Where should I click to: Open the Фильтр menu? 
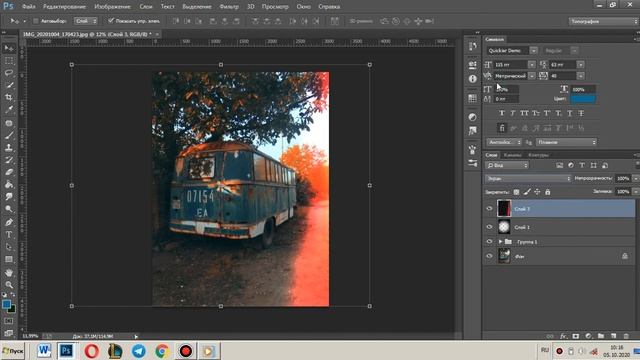click(x=229, y=7)
